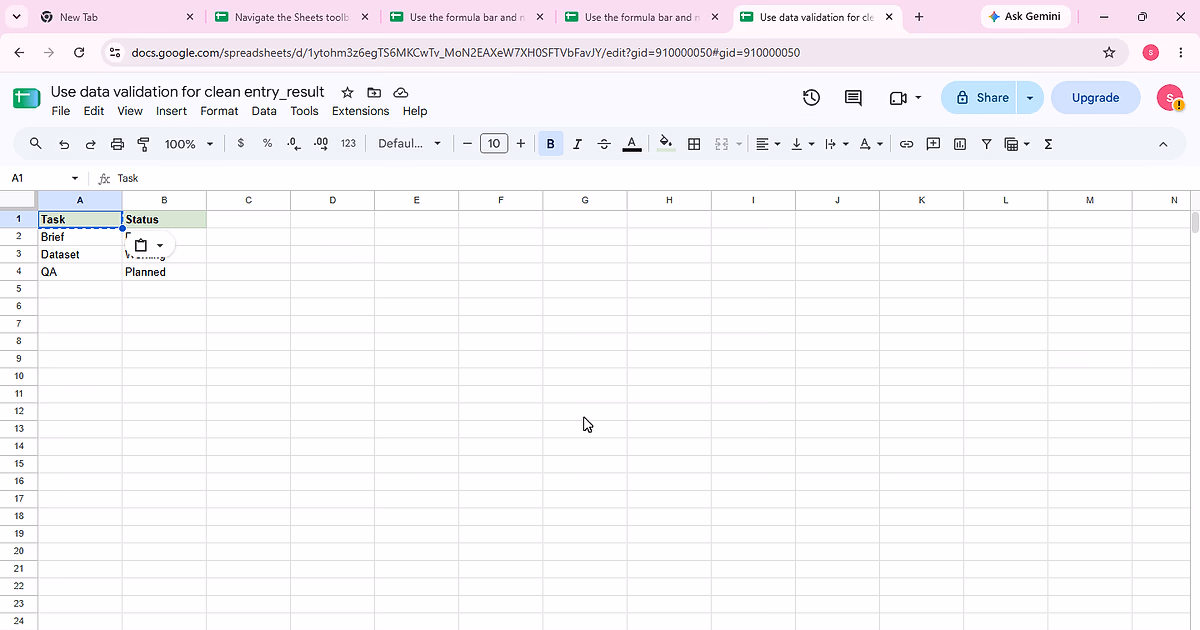This screenshot has height=630, width=1200.
Task: Open the text color picker
Action: 631,144
